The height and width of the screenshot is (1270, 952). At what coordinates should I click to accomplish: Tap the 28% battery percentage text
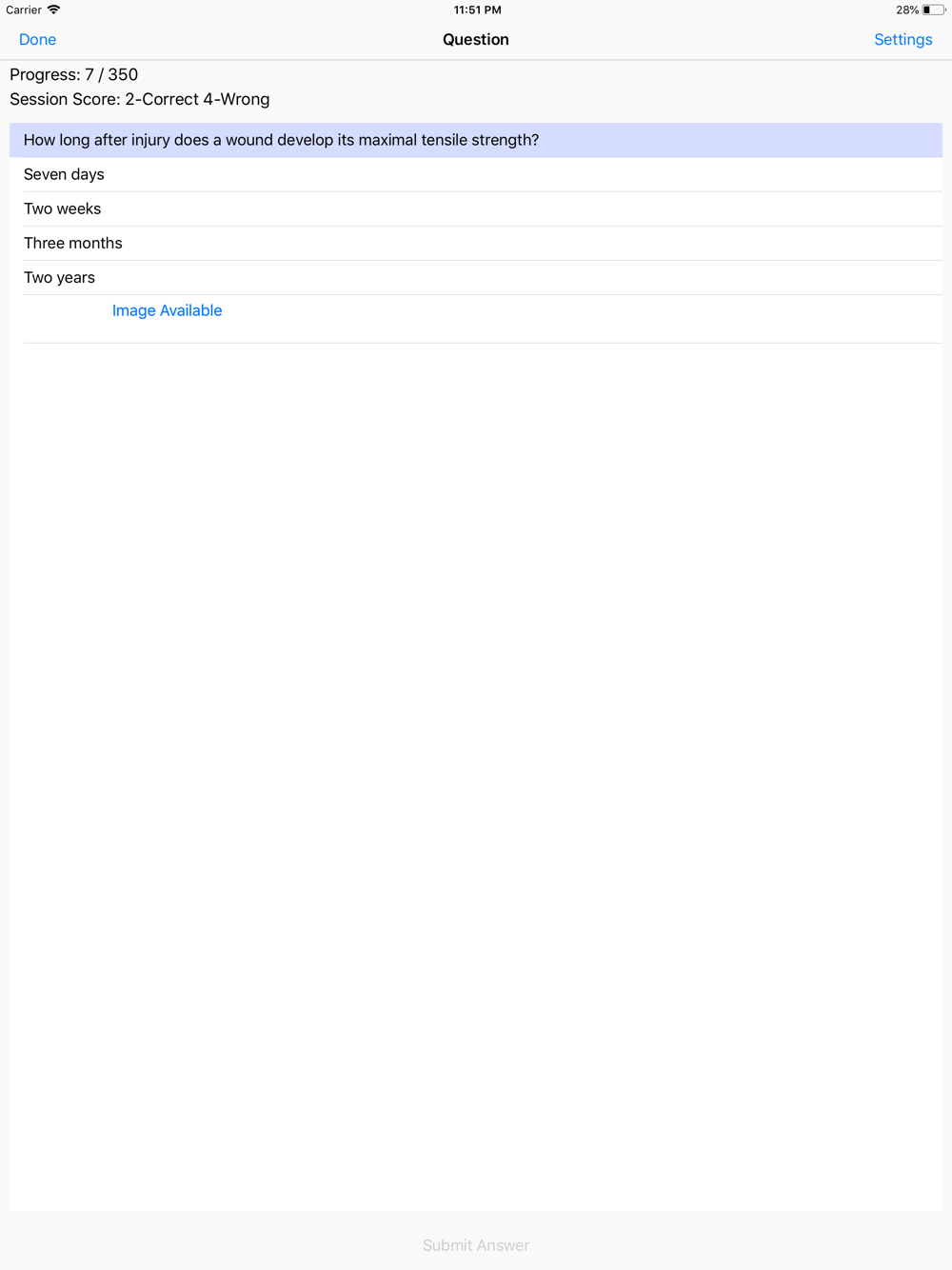906,10
